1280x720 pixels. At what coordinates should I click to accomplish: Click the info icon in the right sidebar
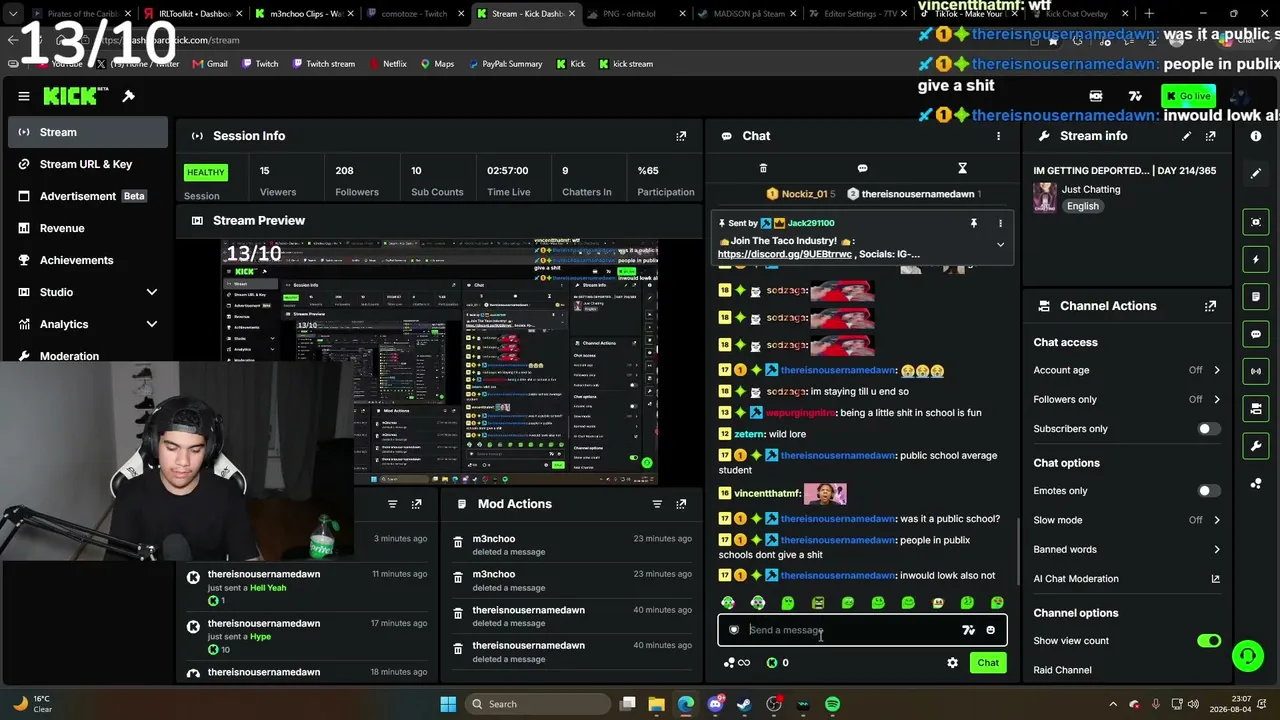pos(1256,136)
